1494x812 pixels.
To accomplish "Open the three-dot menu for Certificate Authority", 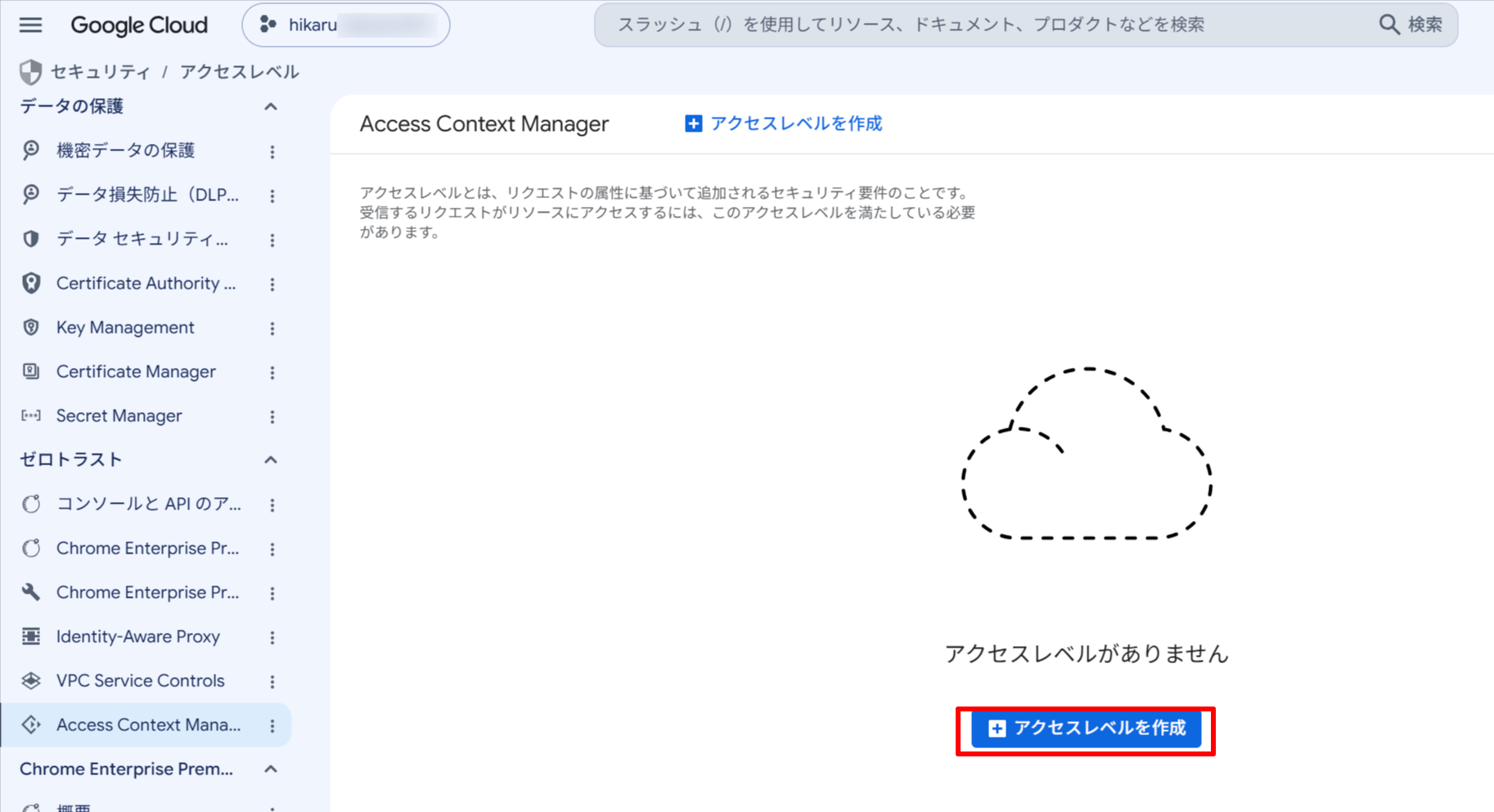I will [272, 284].
